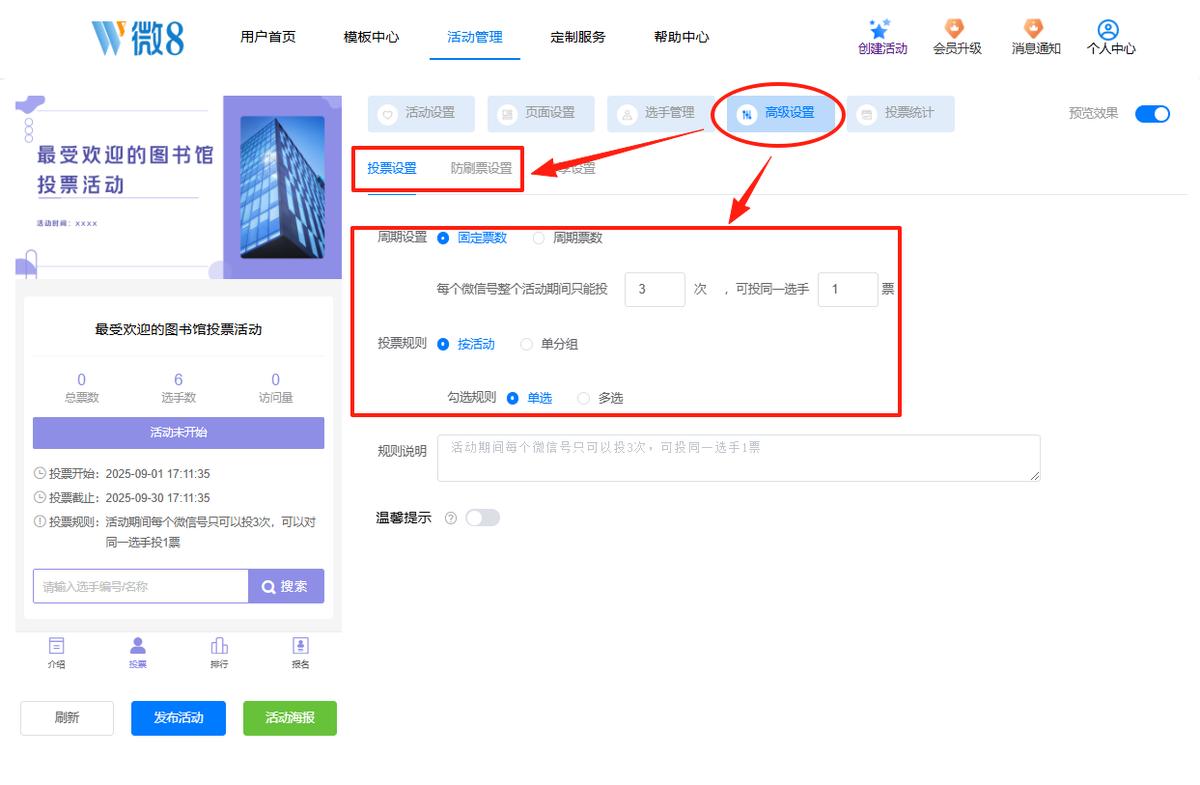Toggle the 预览效果 switch
Image resolution: width=1200 pixels, height=785 pixels.
[1152, 113]
